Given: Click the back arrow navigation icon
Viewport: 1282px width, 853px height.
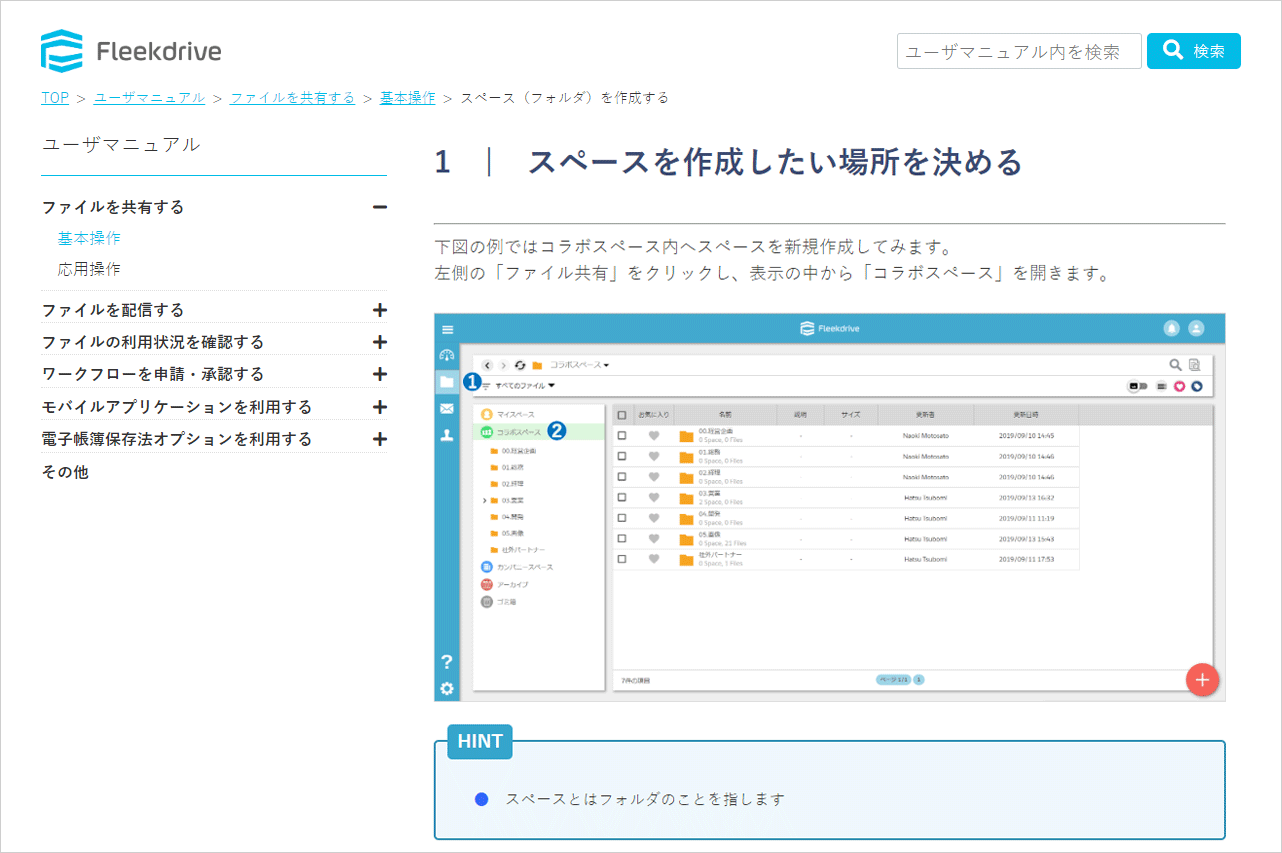Looking at the screenshot, I should point(488,365).
